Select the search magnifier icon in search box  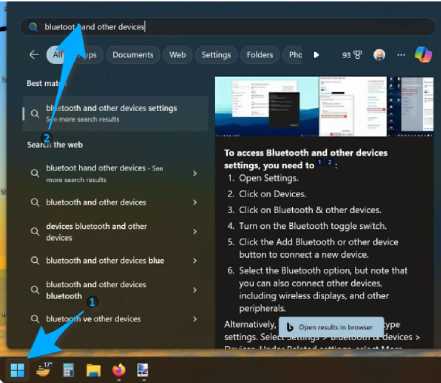point(33,27)
